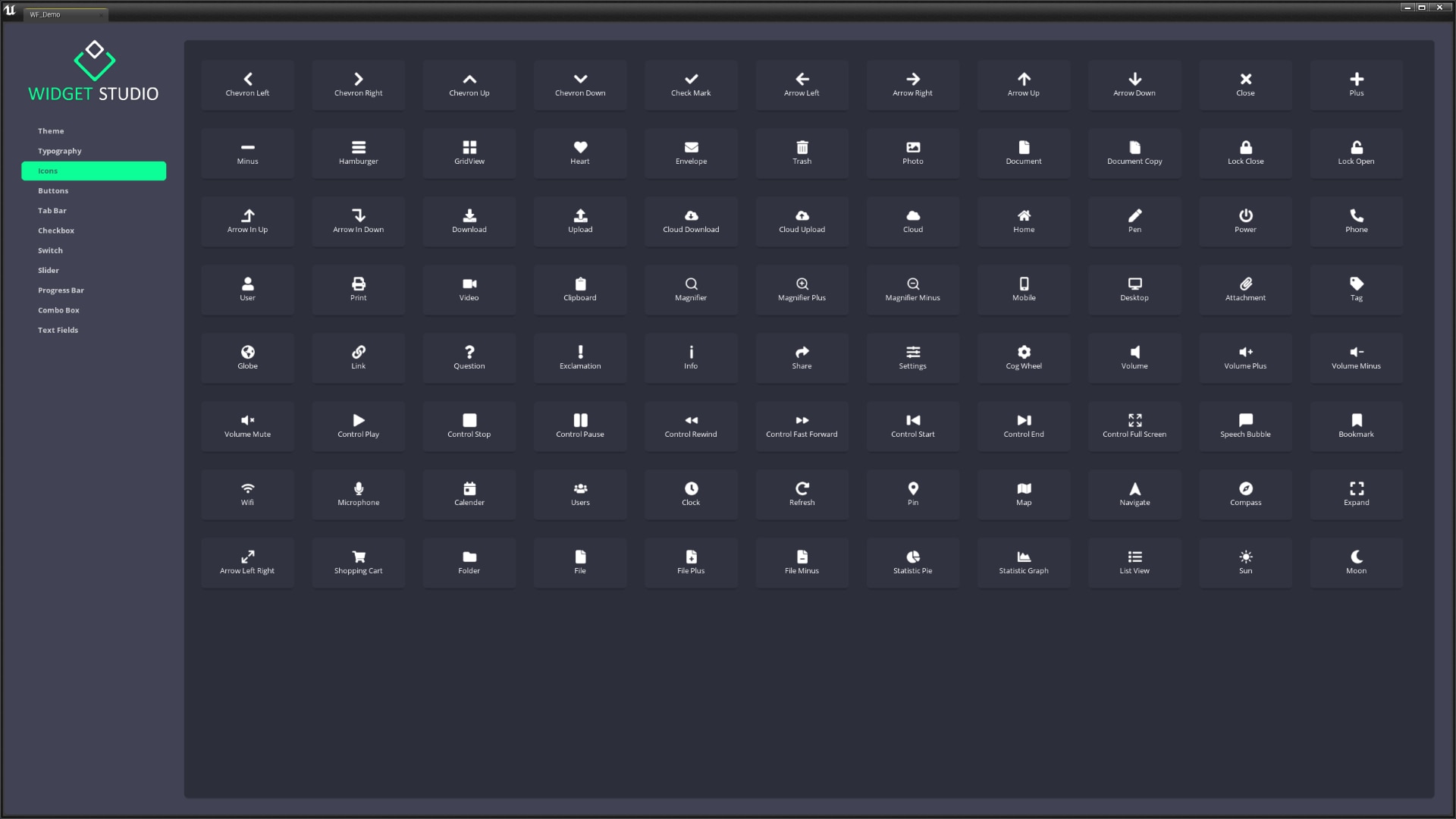
Task: Select the Chevron Down icon
Action: tap(579, 84)
